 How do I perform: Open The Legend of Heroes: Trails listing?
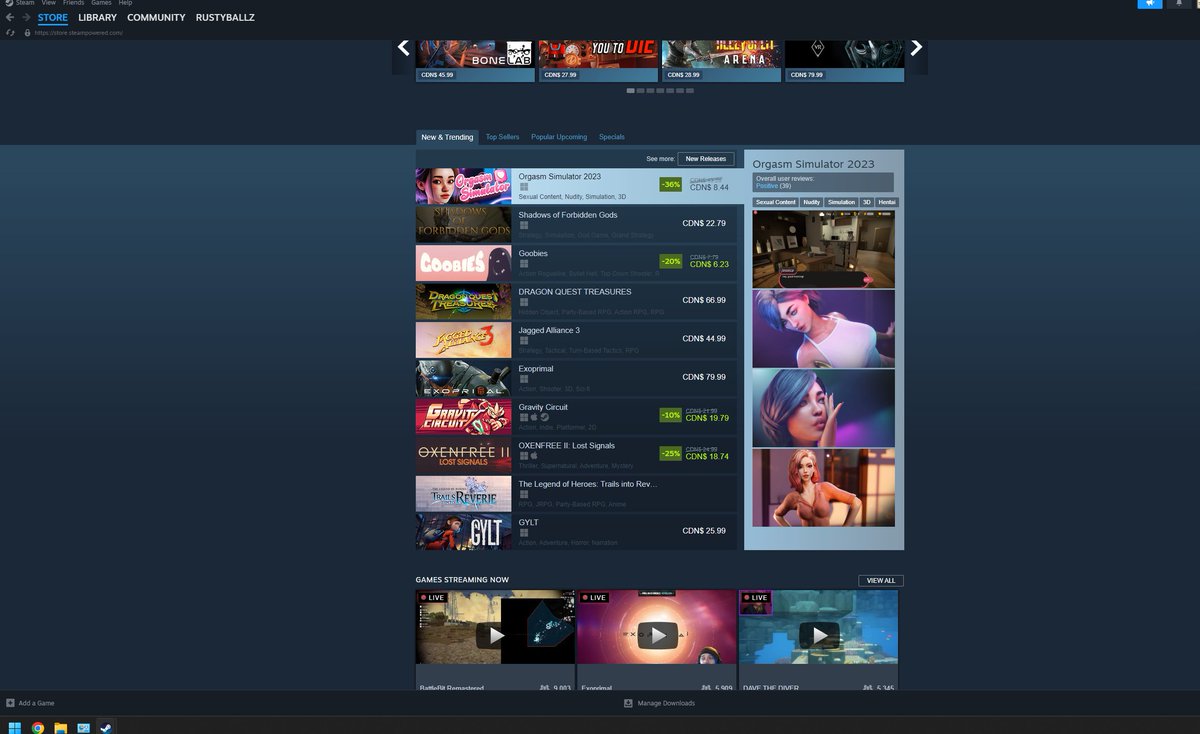576,493
